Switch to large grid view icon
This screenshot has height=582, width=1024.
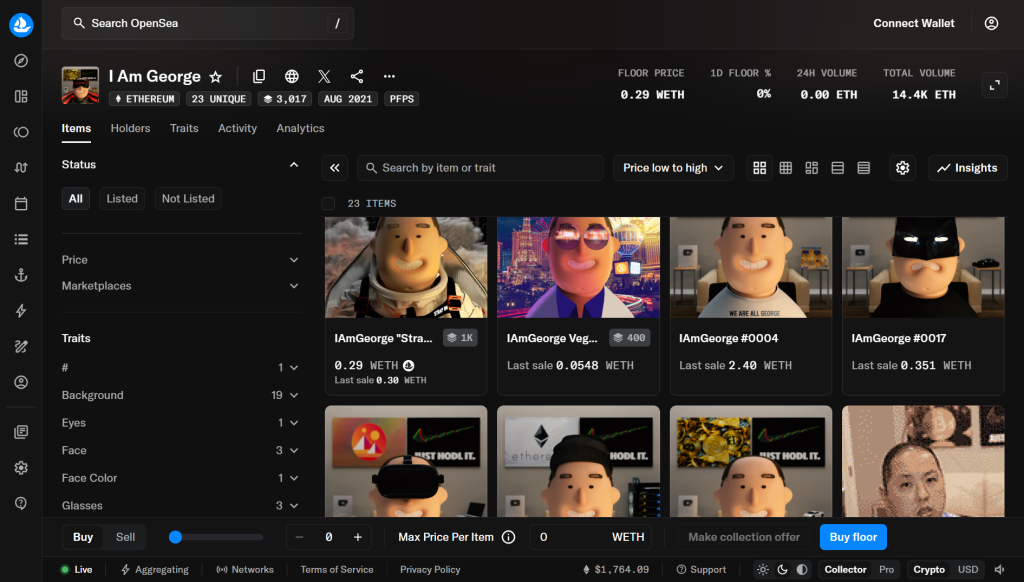[760, 168]
